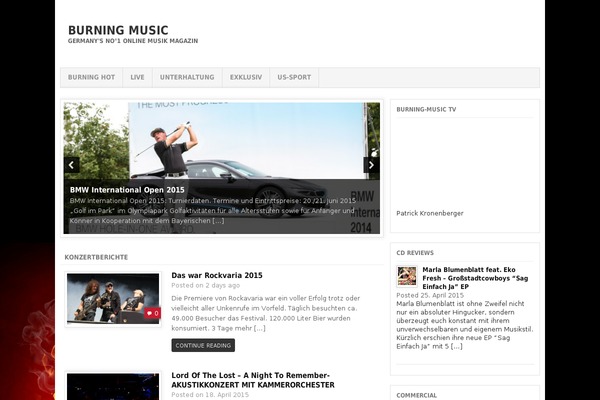Open the Lord Of The Lost thumbnail
600x400 pixels.
pyautogui.click(x=113, y=387)
